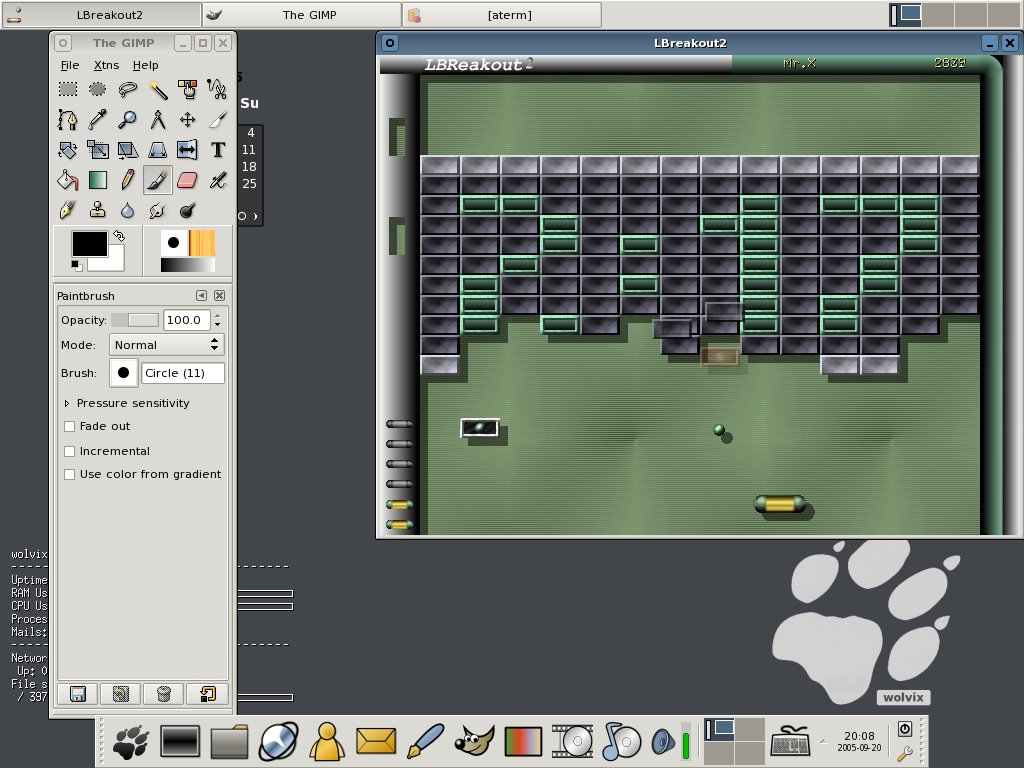Enable the Incremental checkbox
This screenshot has width=1024, height=768.
click(x=70, y=451)
